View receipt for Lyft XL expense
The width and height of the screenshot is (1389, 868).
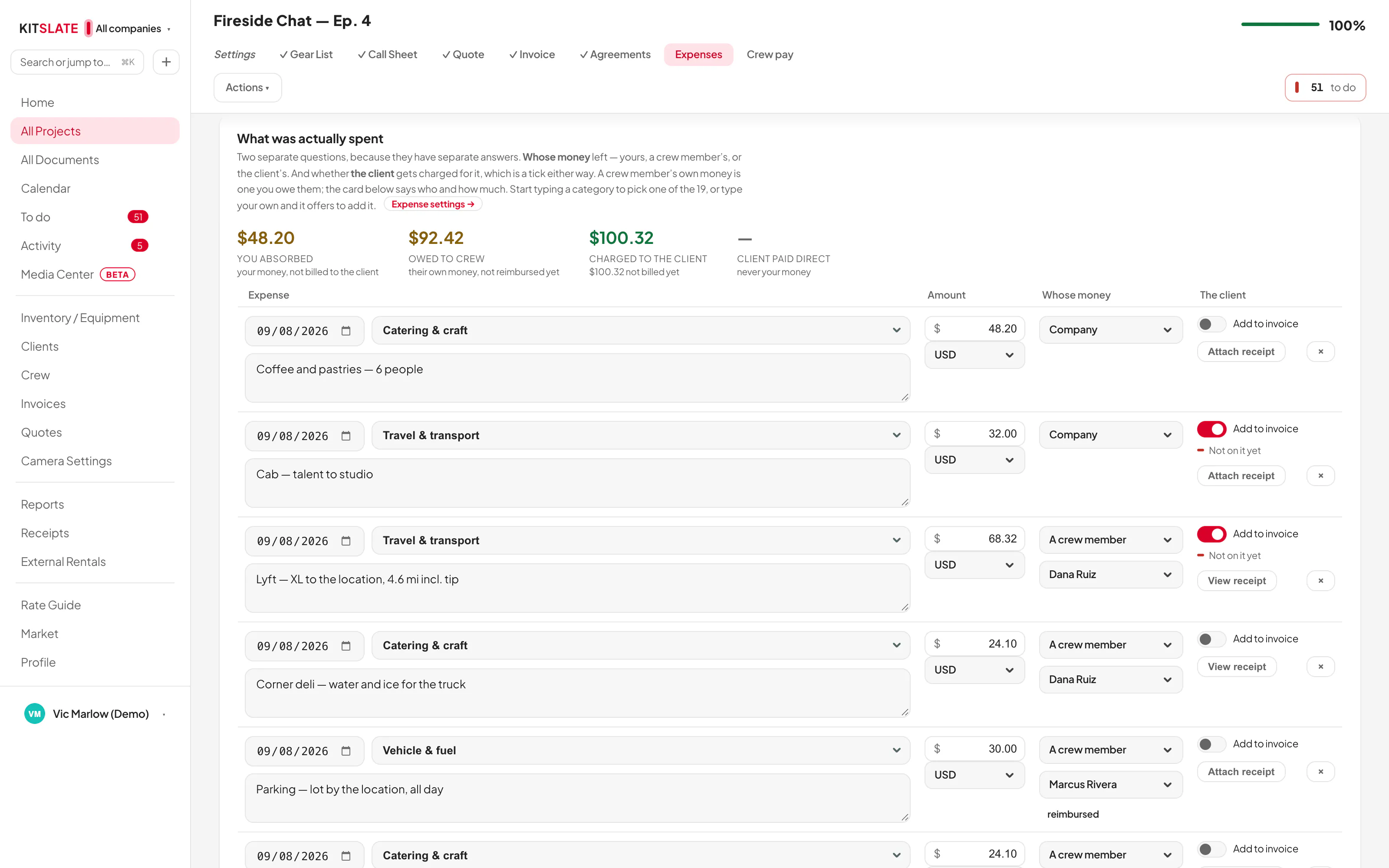pyautogui.click(x=1236, y=580)
